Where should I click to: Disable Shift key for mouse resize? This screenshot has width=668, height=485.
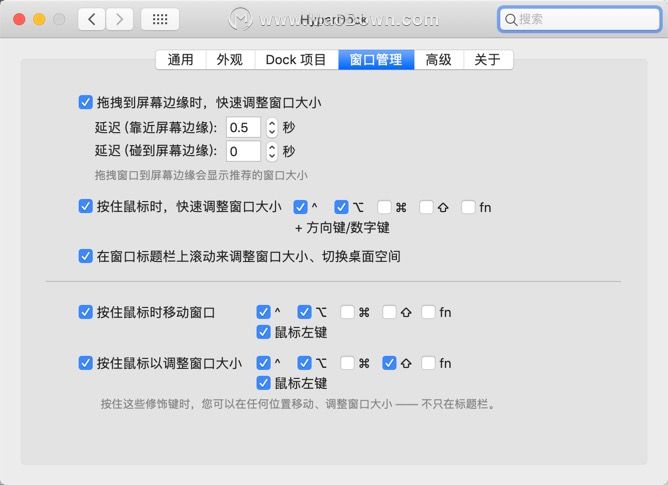pos(390,363)
